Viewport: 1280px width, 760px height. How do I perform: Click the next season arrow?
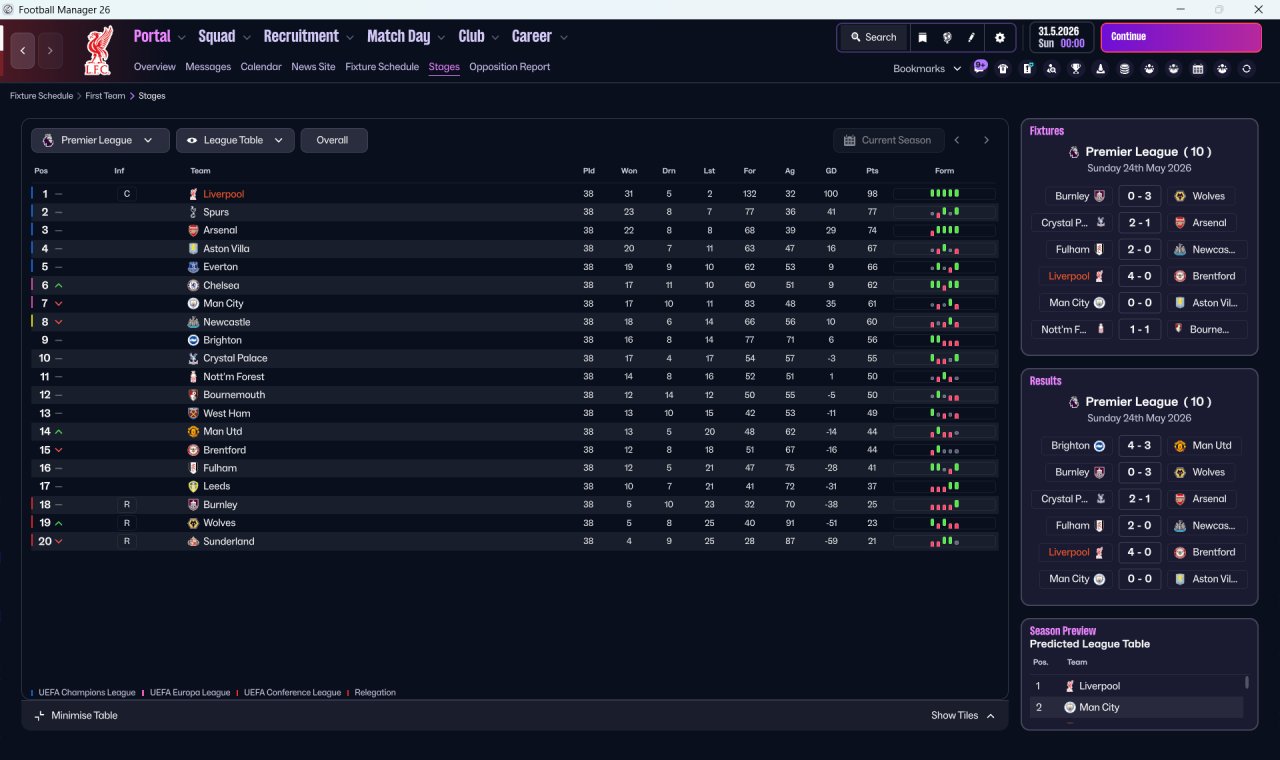986,140
